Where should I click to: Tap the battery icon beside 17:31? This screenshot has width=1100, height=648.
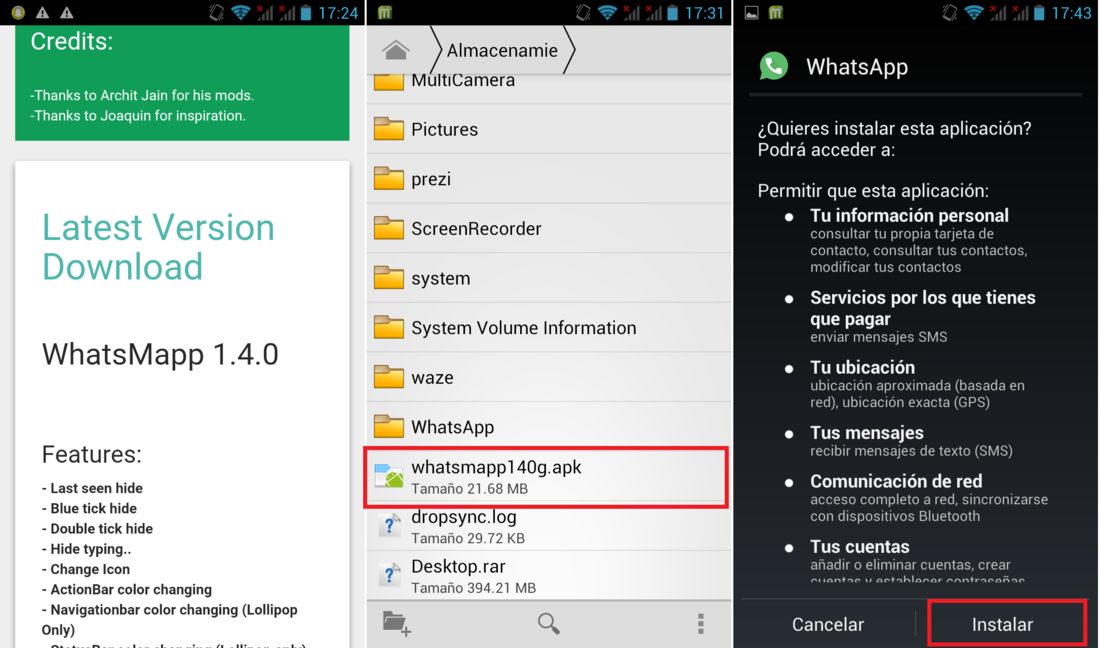coord(672,13)
